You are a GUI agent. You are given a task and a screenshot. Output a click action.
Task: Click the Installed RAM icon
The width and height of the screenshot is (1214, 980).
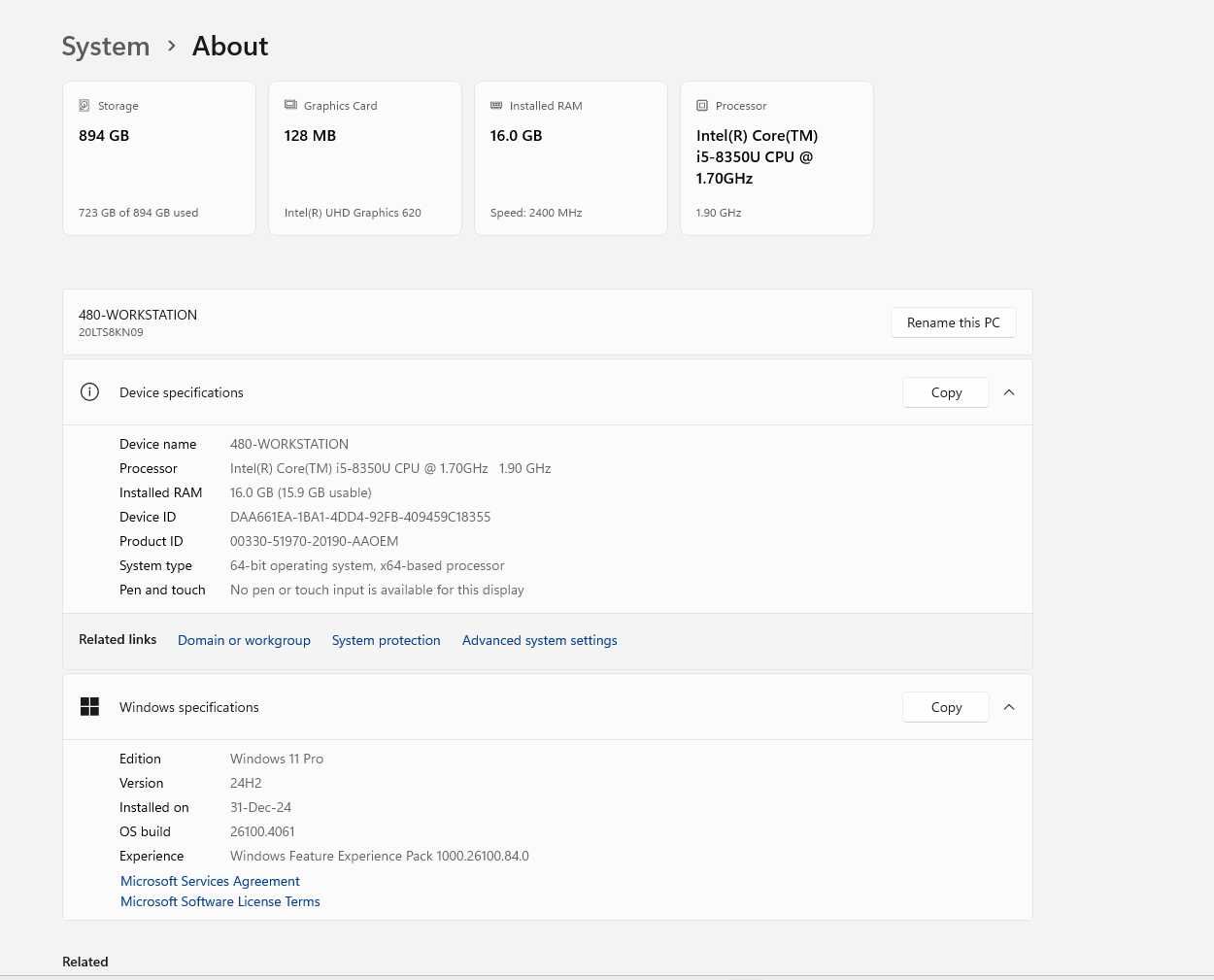pos(496,105)
